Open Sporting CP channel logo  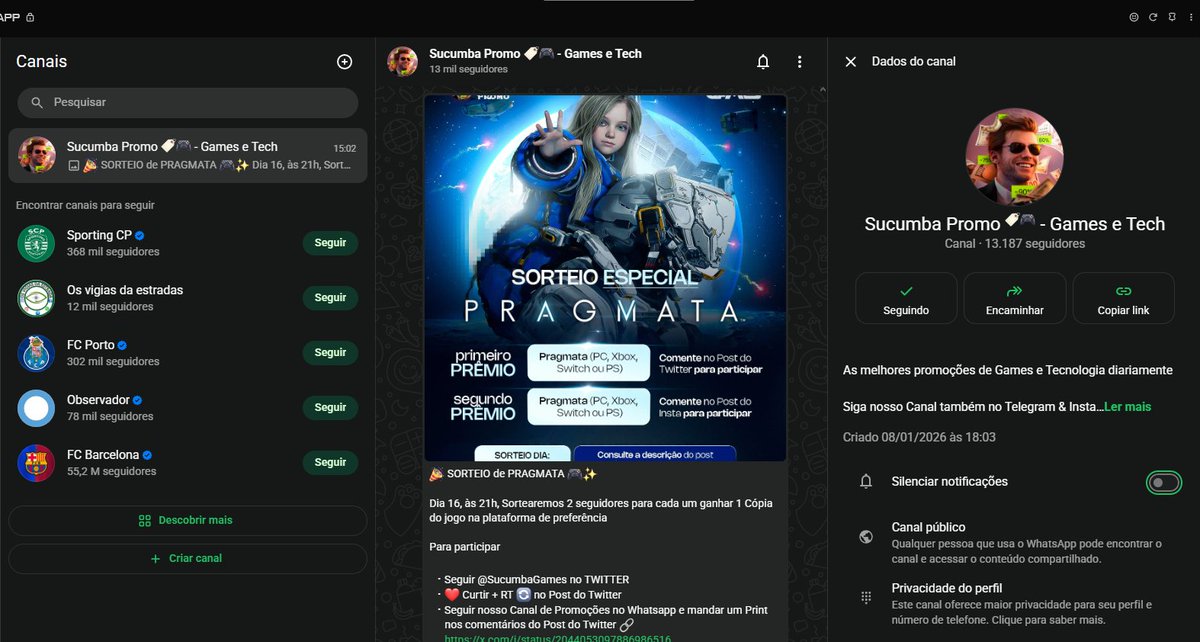point(36,243)
